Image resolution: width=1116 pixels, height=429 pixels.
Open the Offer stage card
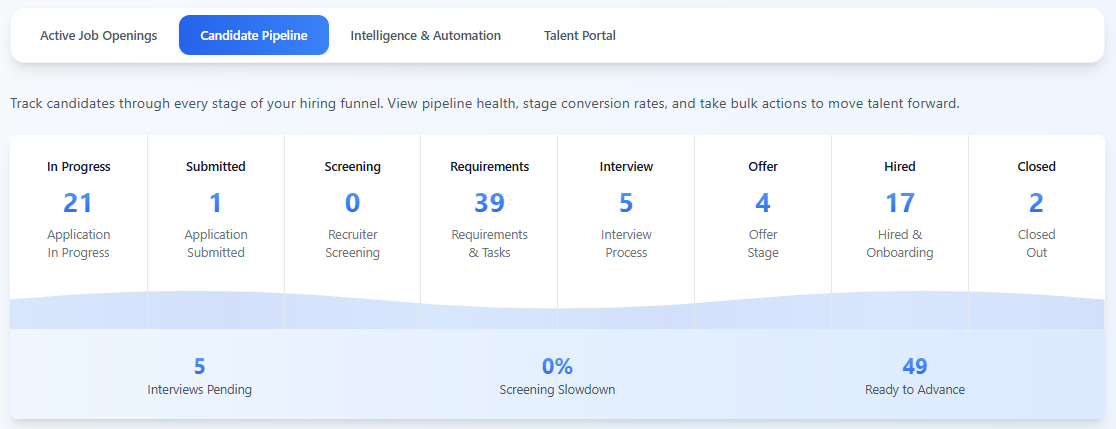tap(763, 212)
